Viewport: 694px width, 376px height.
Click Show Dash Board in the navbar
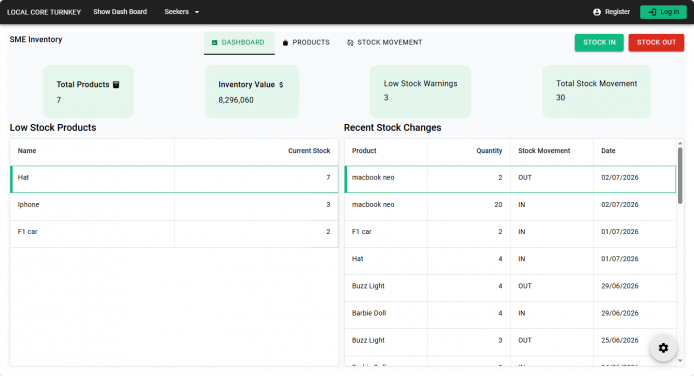(120, 12)
